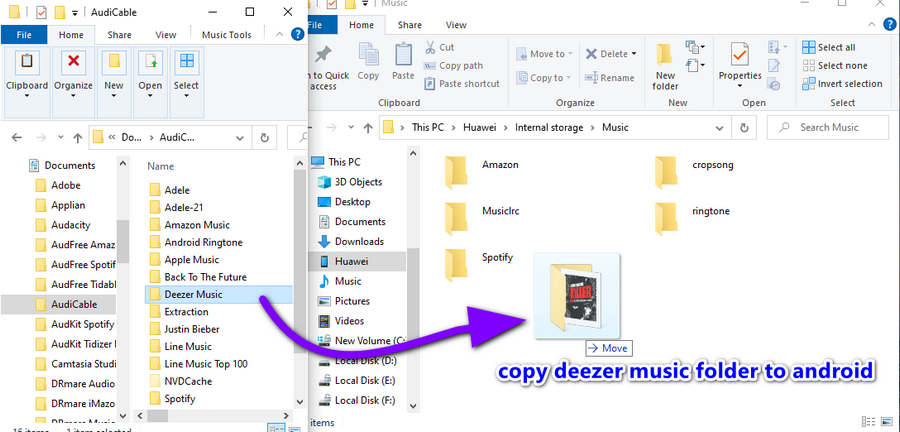Select the Spotify folder in Music window
This screenshot has width=900, height=432.
(479, 264)
